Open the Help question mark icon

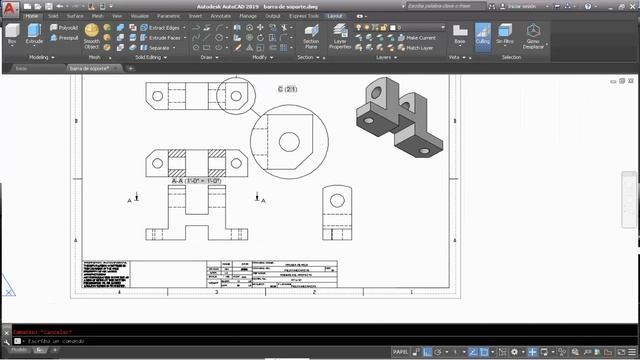[x=588, y=7]
